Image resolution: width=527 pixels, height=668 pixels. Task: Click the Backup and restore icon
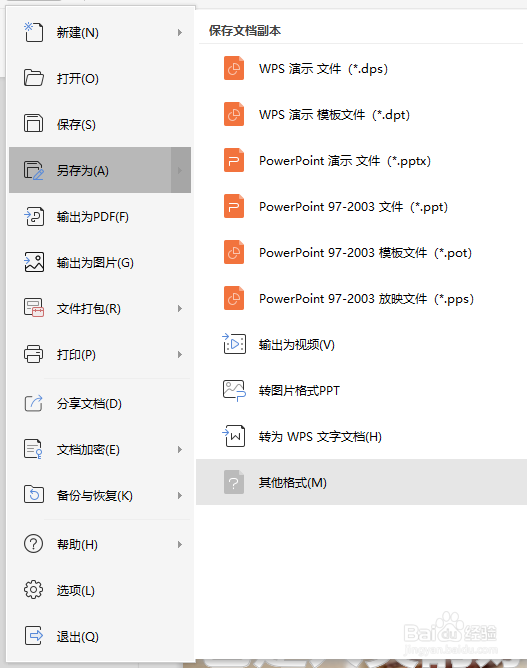tap(34, 495)
